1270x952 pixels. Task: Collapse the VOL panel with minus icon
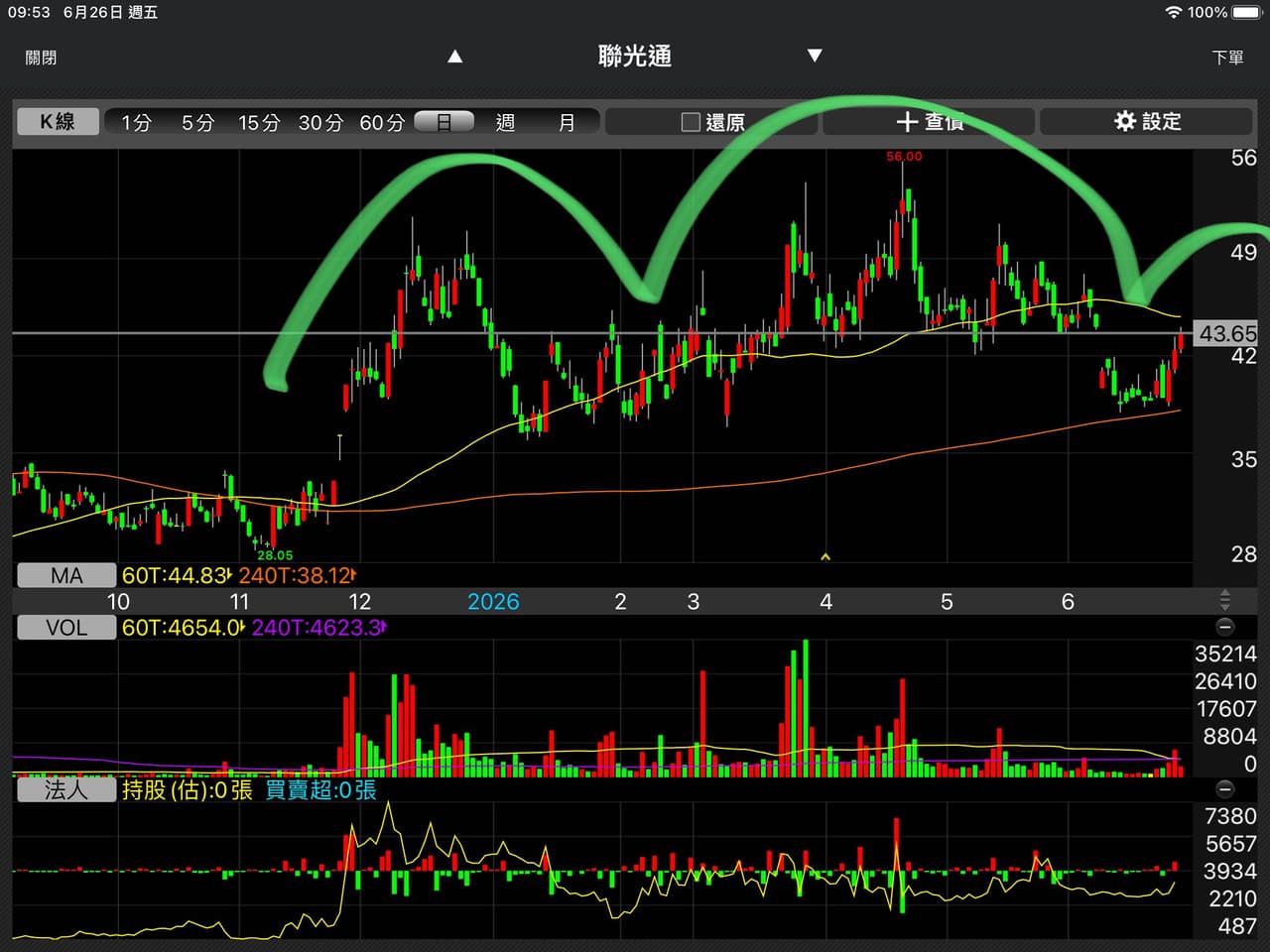tap(1225, 627)
